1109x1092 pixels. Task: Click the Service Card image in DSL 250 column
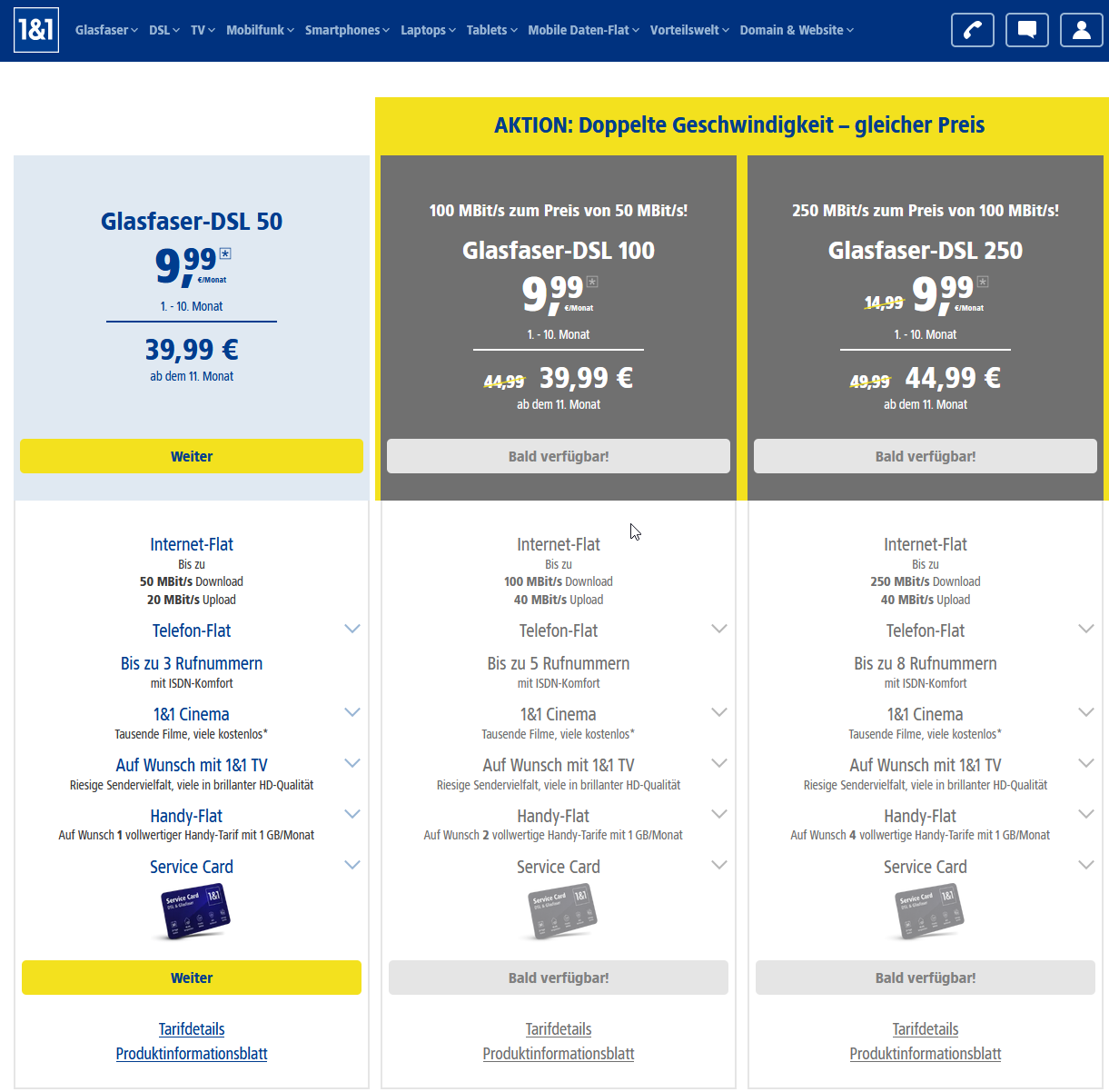point(929,911)
